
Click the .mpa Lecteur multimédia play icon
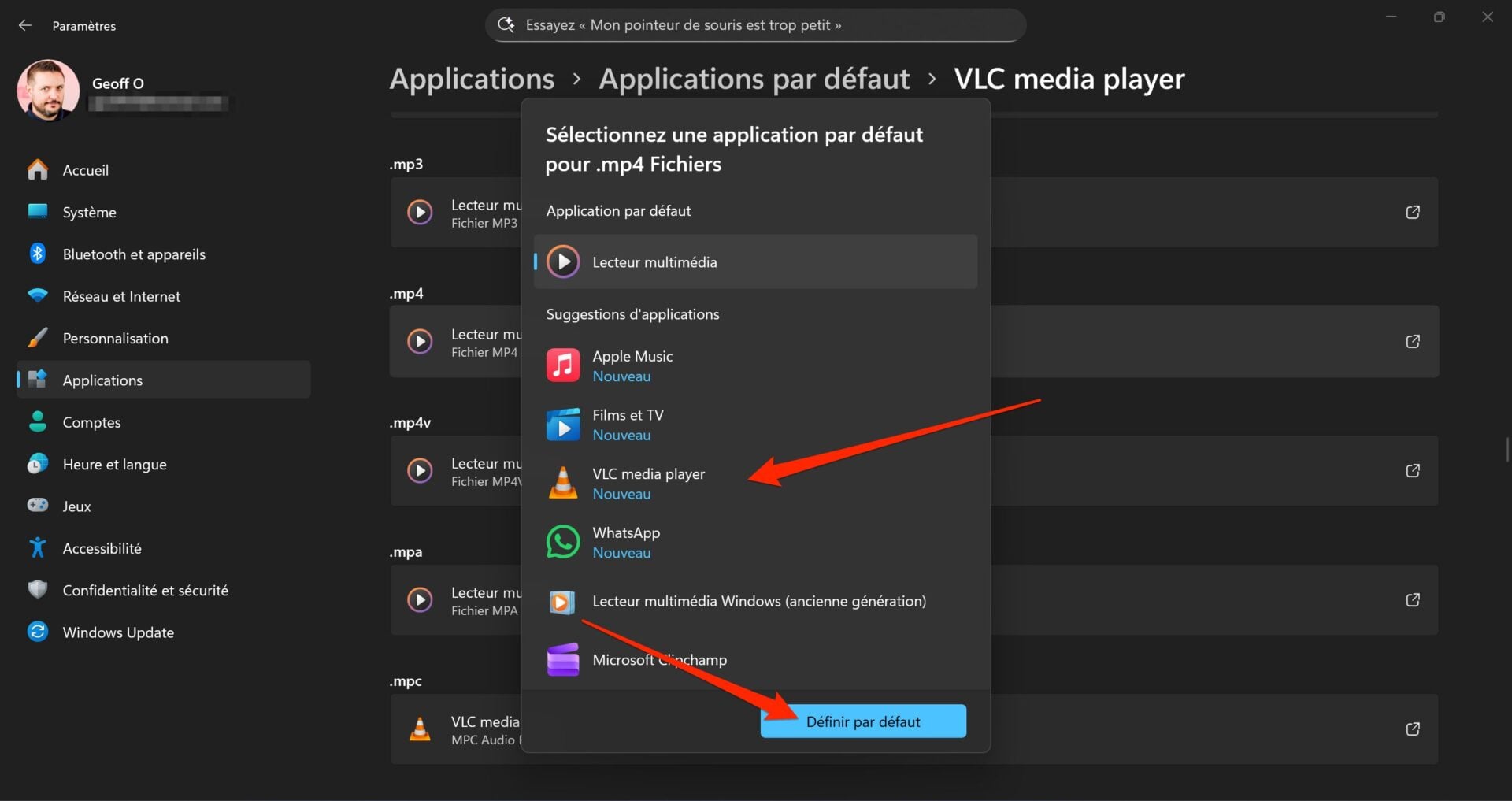coord(420,599)
